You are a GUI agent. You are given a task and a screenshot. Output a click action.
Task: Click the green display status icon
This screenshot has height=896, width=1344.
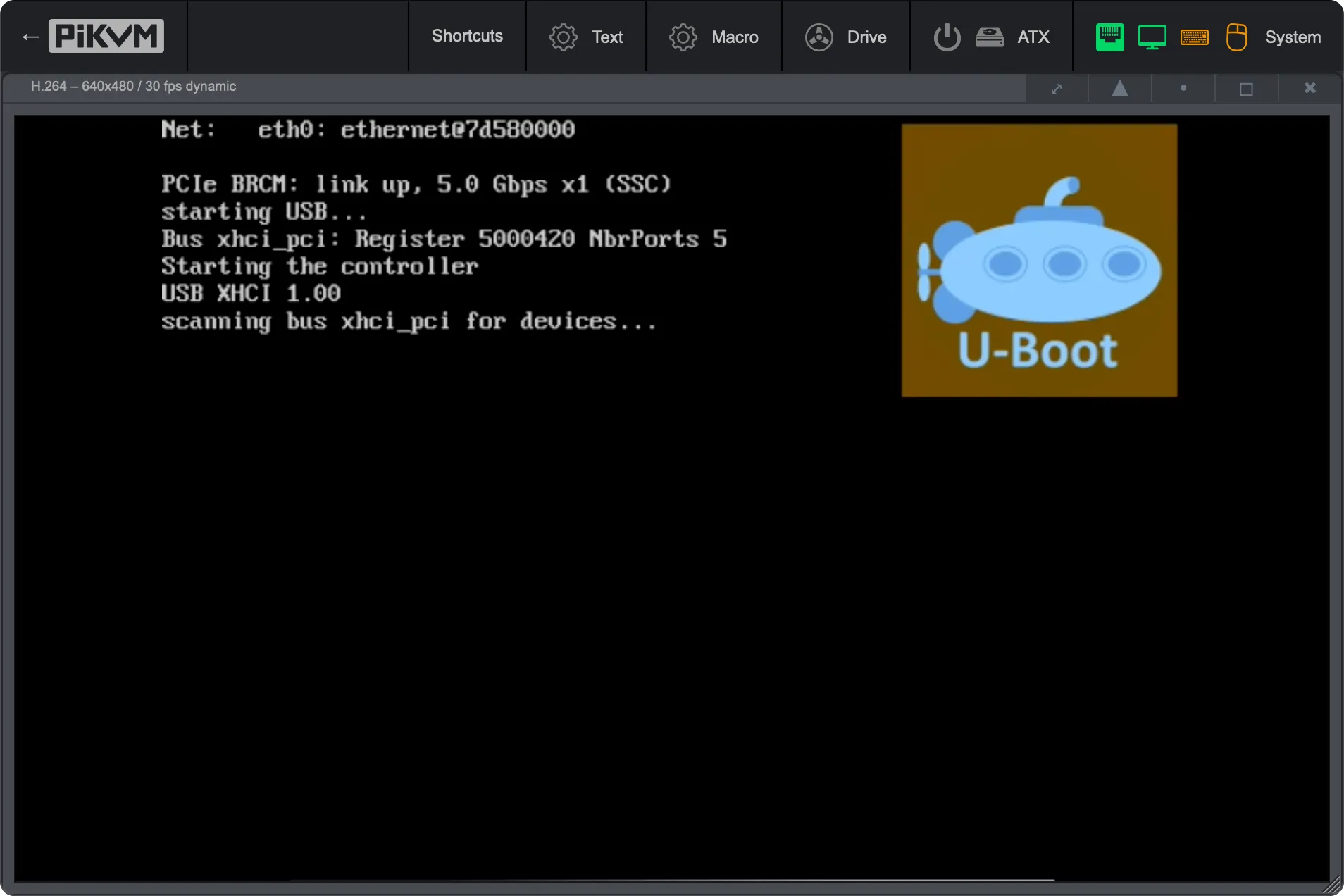pos(1152,37)
